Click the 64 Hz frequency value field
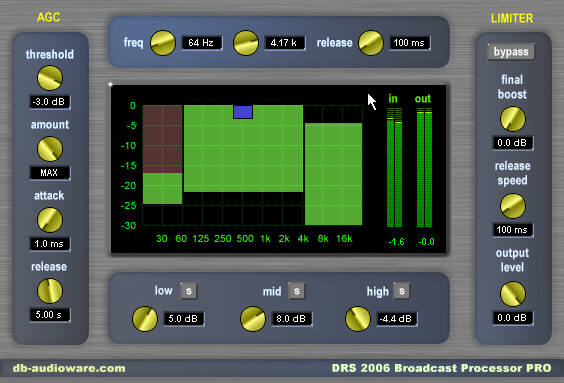Screen dimensions: 564x383 tap(201, 43)
